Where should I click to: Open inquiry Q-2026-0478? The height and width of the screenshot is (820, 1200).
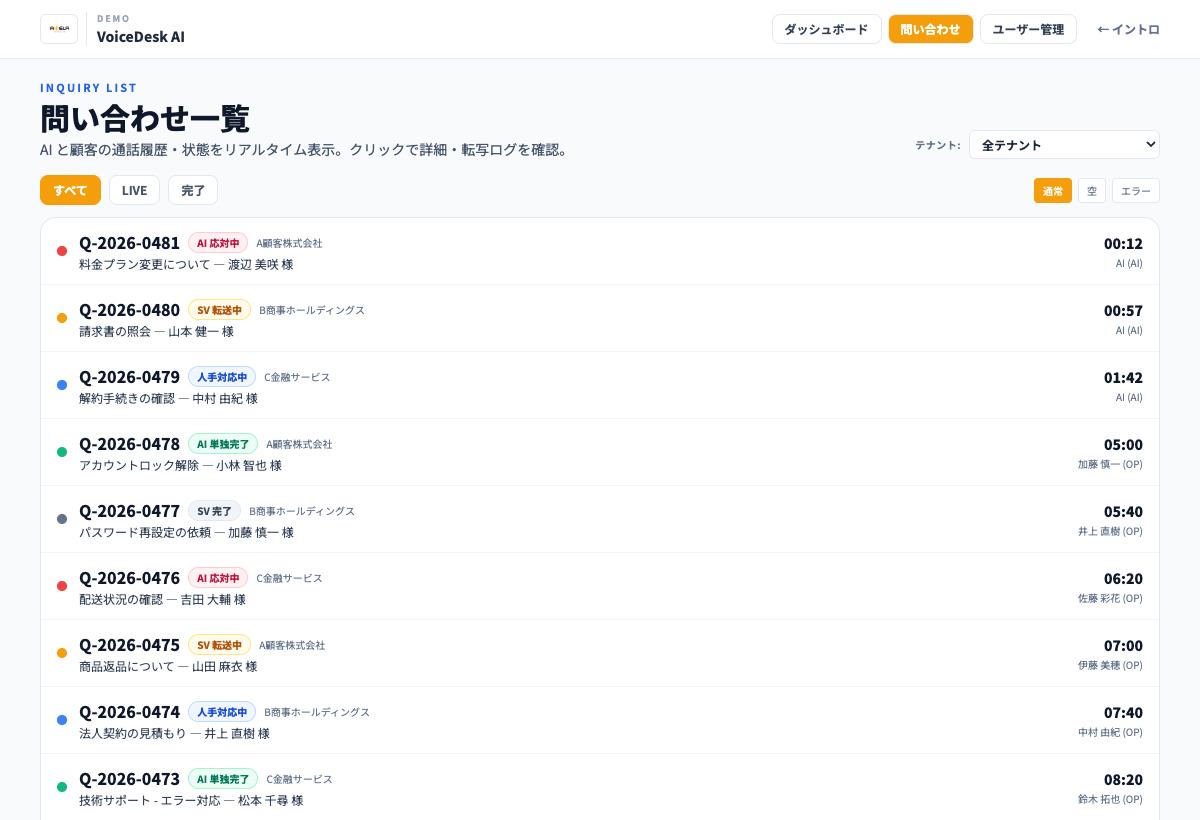pyautogui.click(x=600, y=453)
